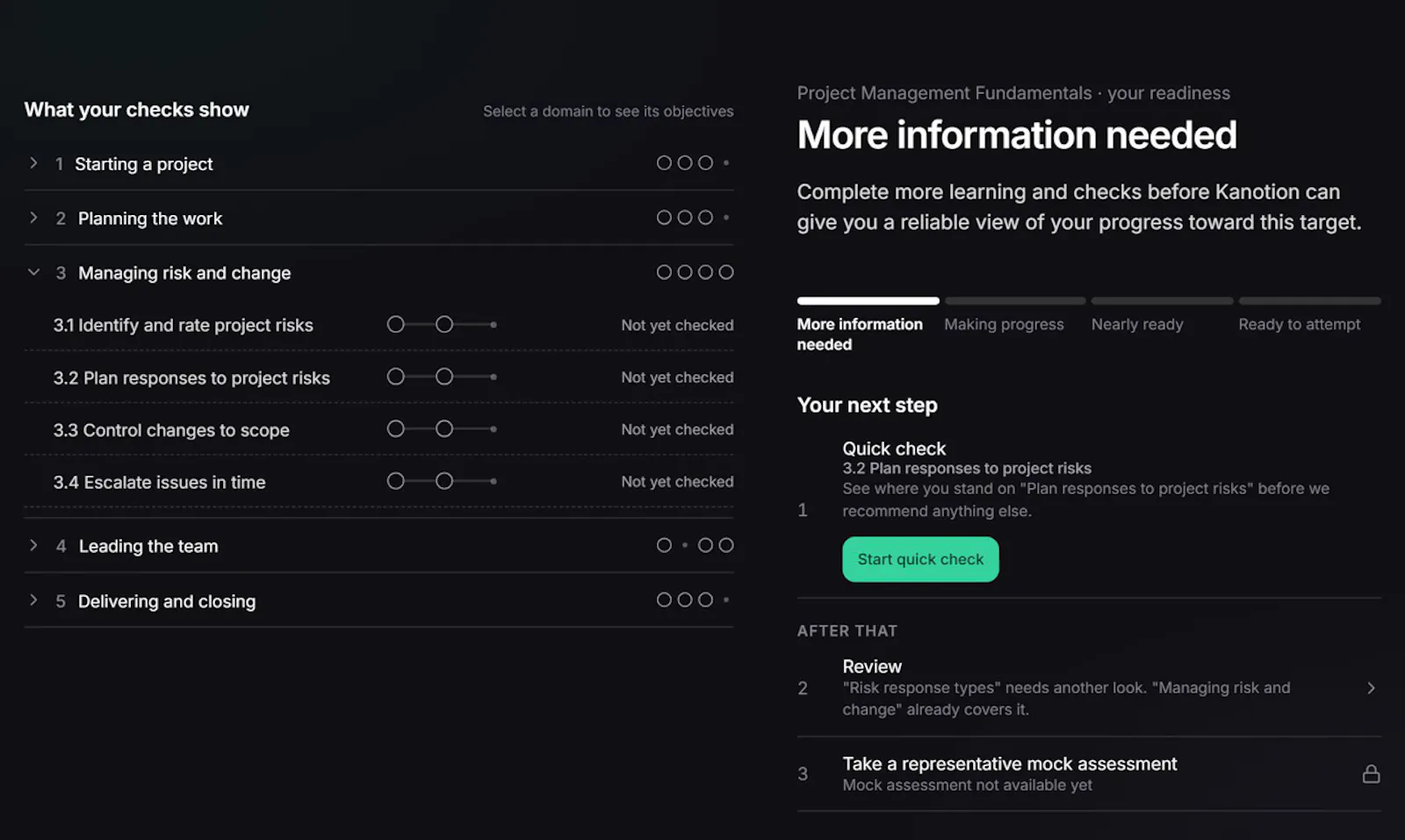Select Leading the team domain row

pyautogui.click(x=379, y=545)
